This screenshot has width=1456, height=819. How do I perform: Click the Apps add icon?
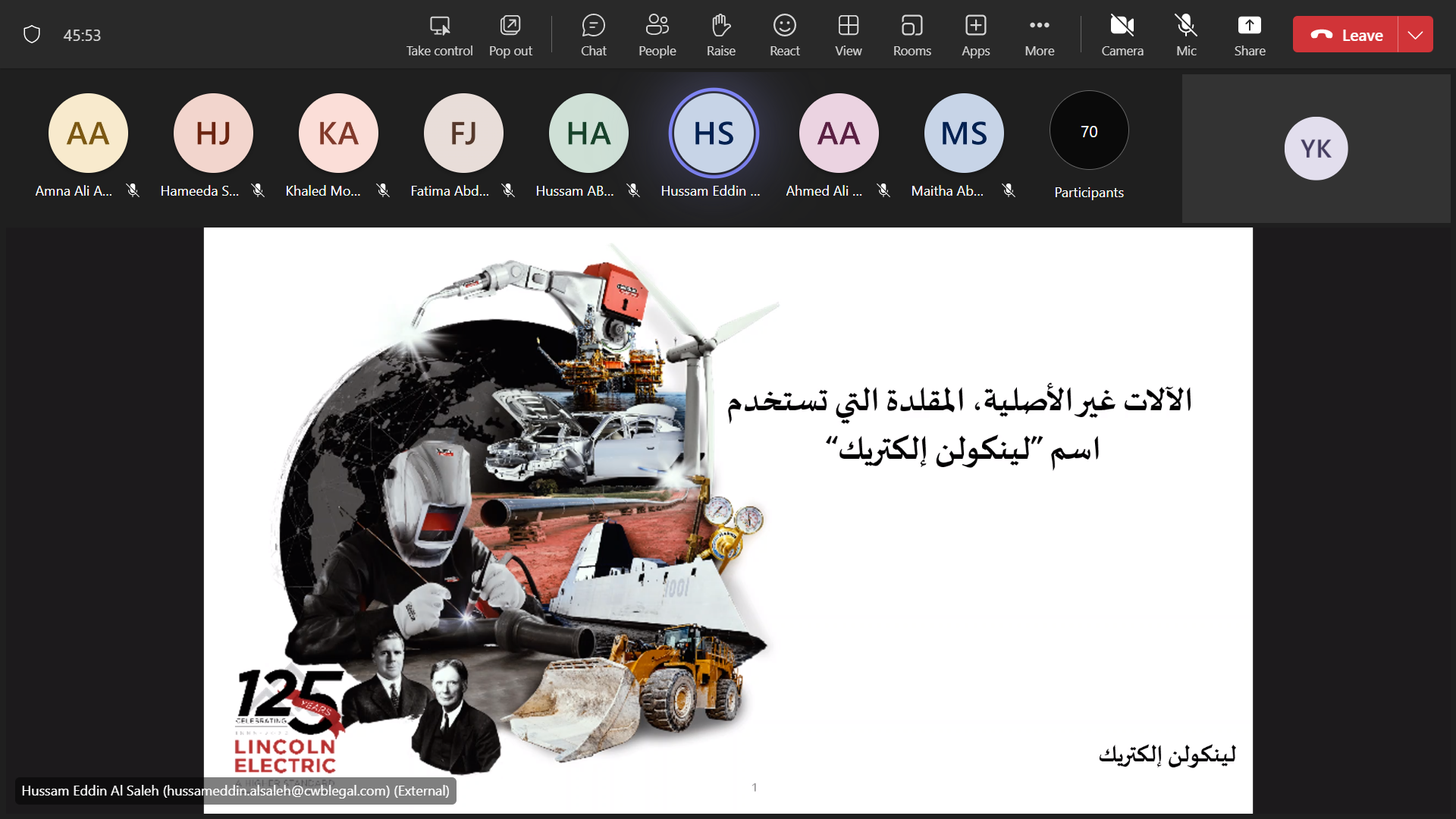[x=975, y=35]
